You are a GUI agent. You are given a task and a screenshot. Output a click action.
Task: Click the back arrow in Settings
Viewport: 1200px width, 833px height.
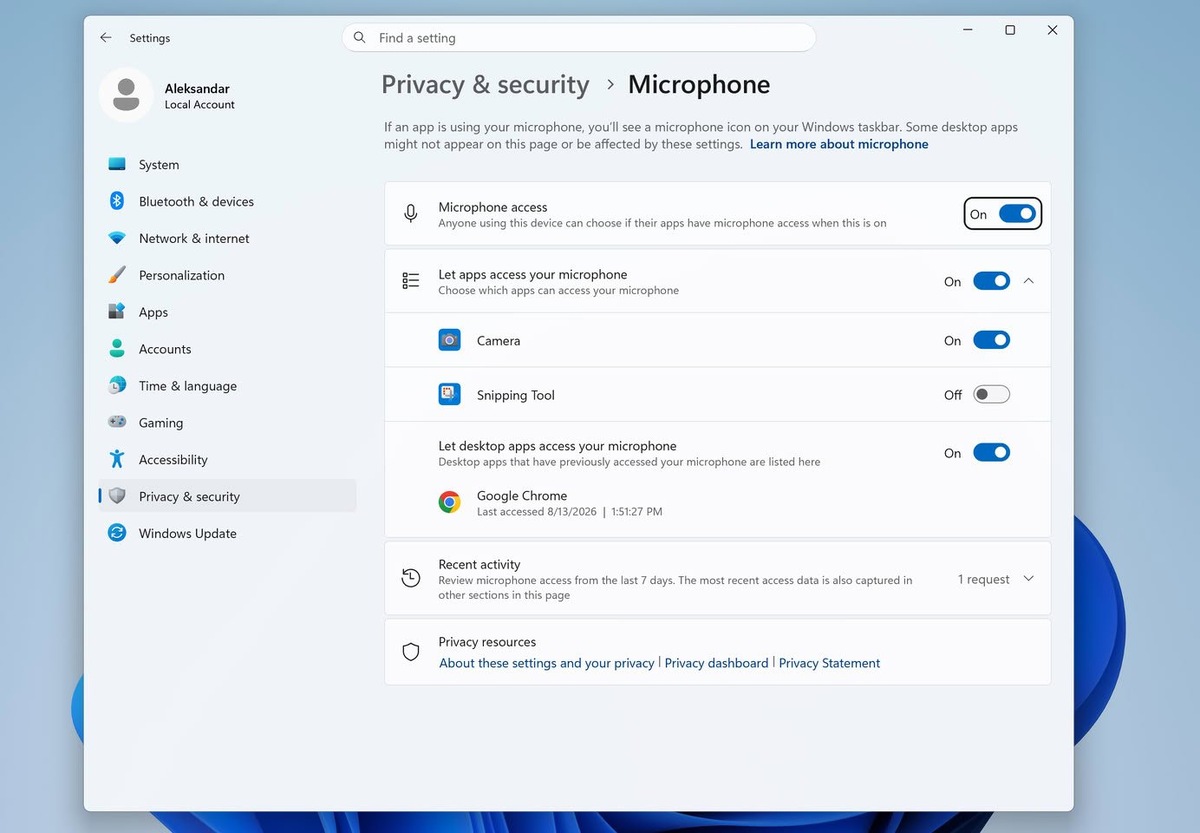click(105, 38)
